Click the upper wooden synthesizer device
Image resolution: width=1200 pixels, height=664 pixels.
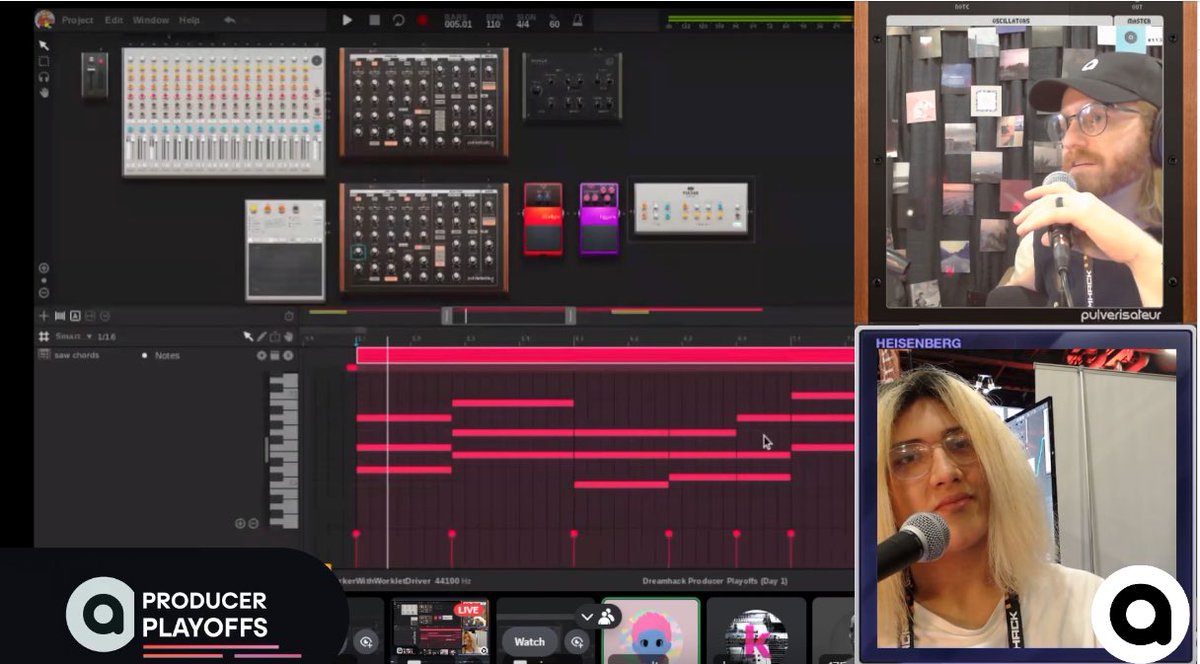[x=423, y=103]
